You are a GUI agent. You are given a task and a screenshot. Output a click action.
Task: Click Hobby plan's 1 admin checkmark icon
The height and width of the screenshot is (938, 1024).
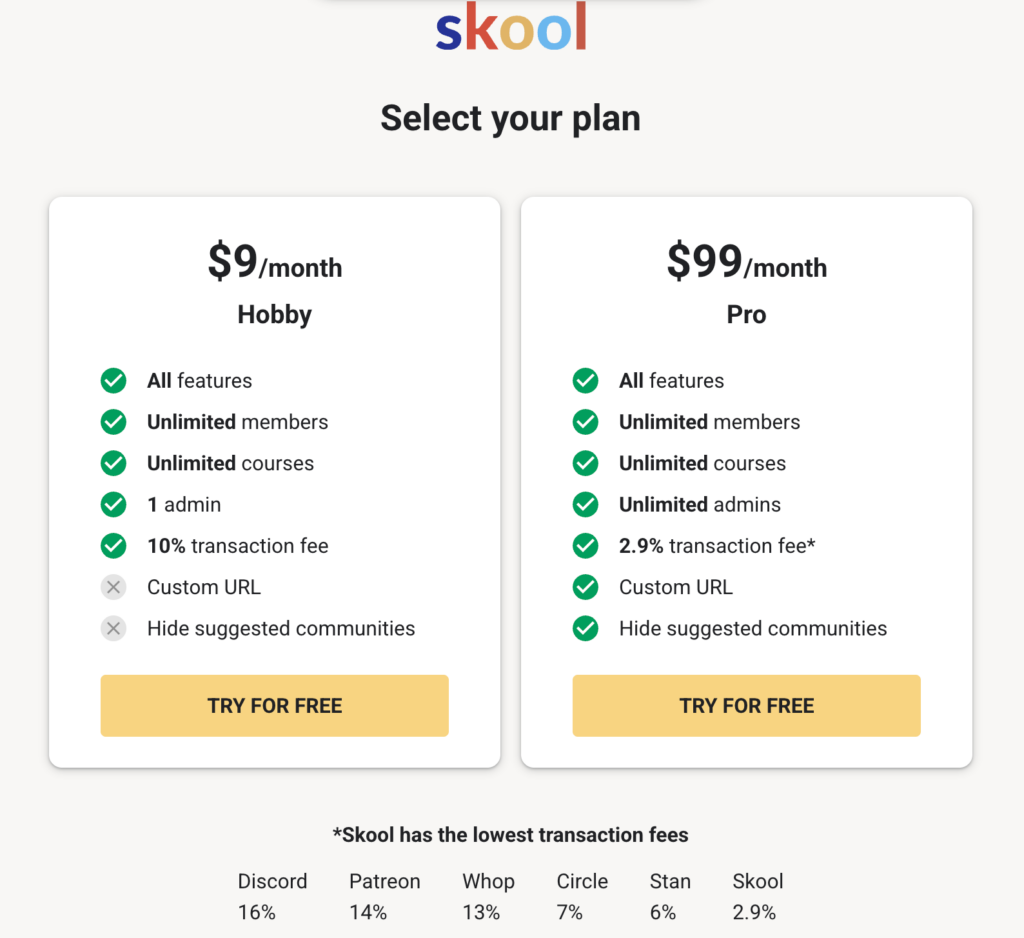click(114, 504)
